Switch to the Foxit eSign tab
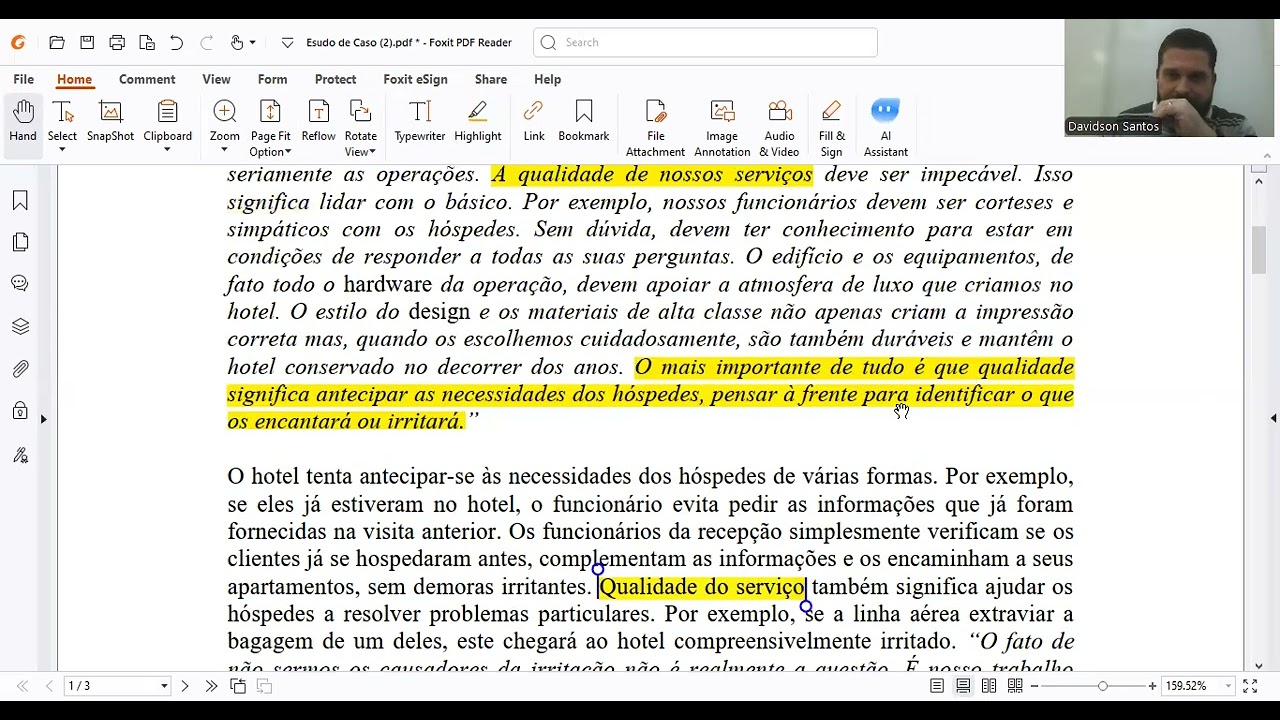Image resolution: width=1280 pixels, height=720 pixels. coord(415,79)
